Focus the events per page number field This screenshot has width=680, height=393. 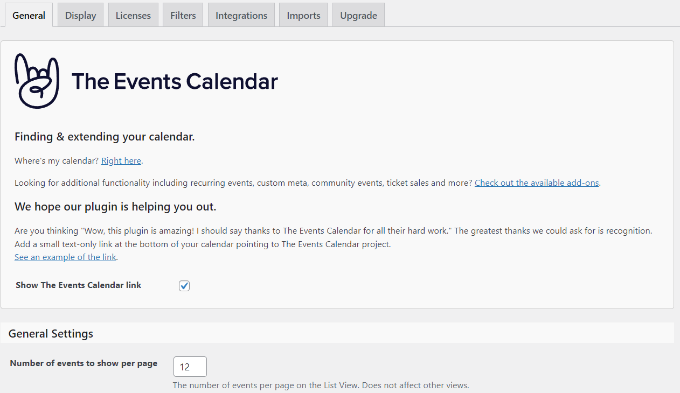click(190, 367)
